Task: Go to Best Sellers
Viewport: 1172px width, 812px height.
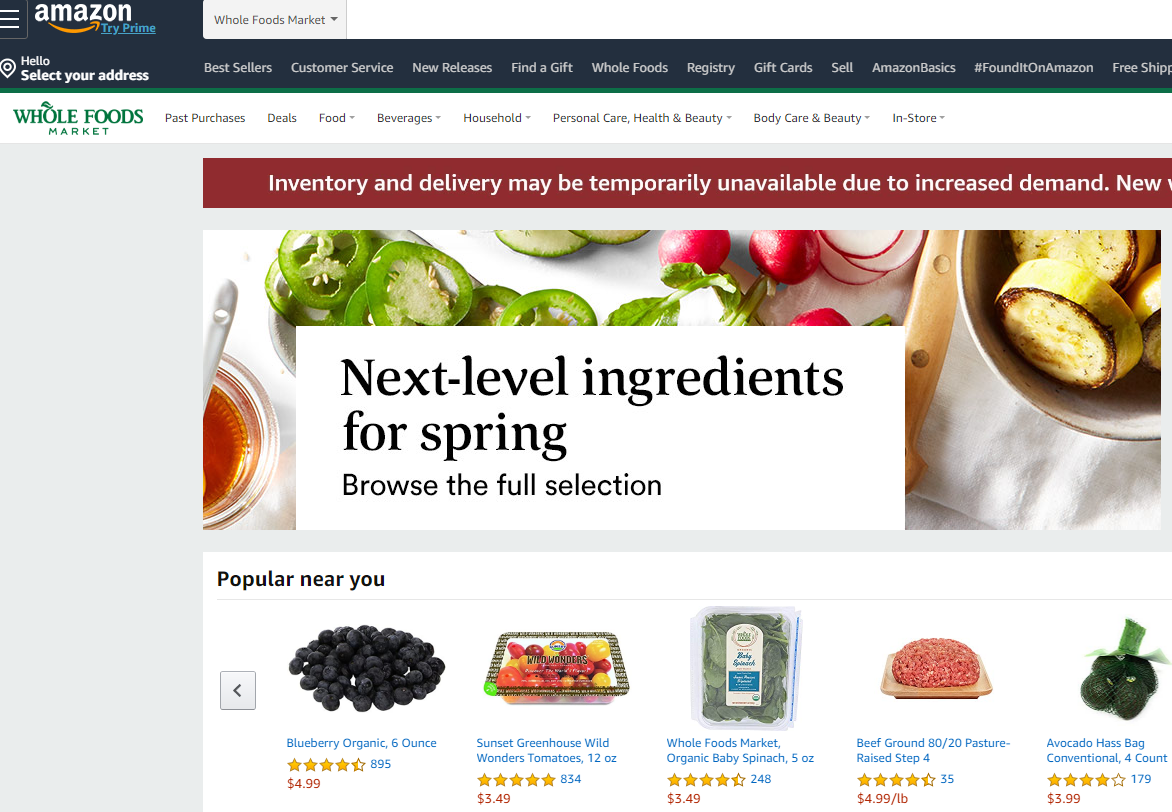Action: point(238,67)
